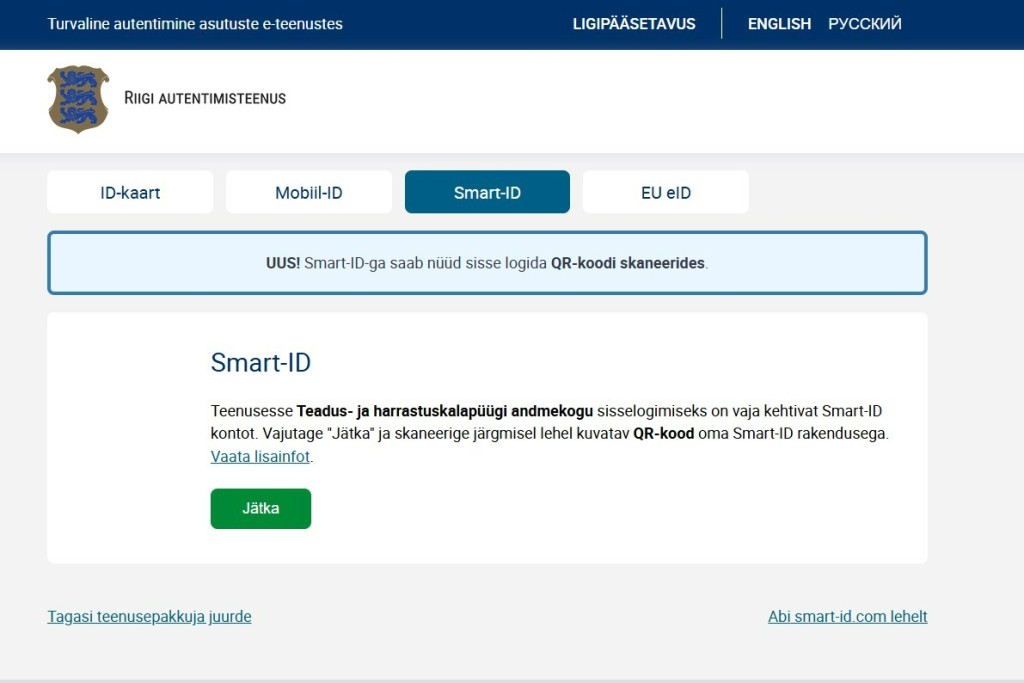Click the UUS! QR-koodi skaneerides notice banner
This screenshot has height=683, width=1024.
[487, 262]
